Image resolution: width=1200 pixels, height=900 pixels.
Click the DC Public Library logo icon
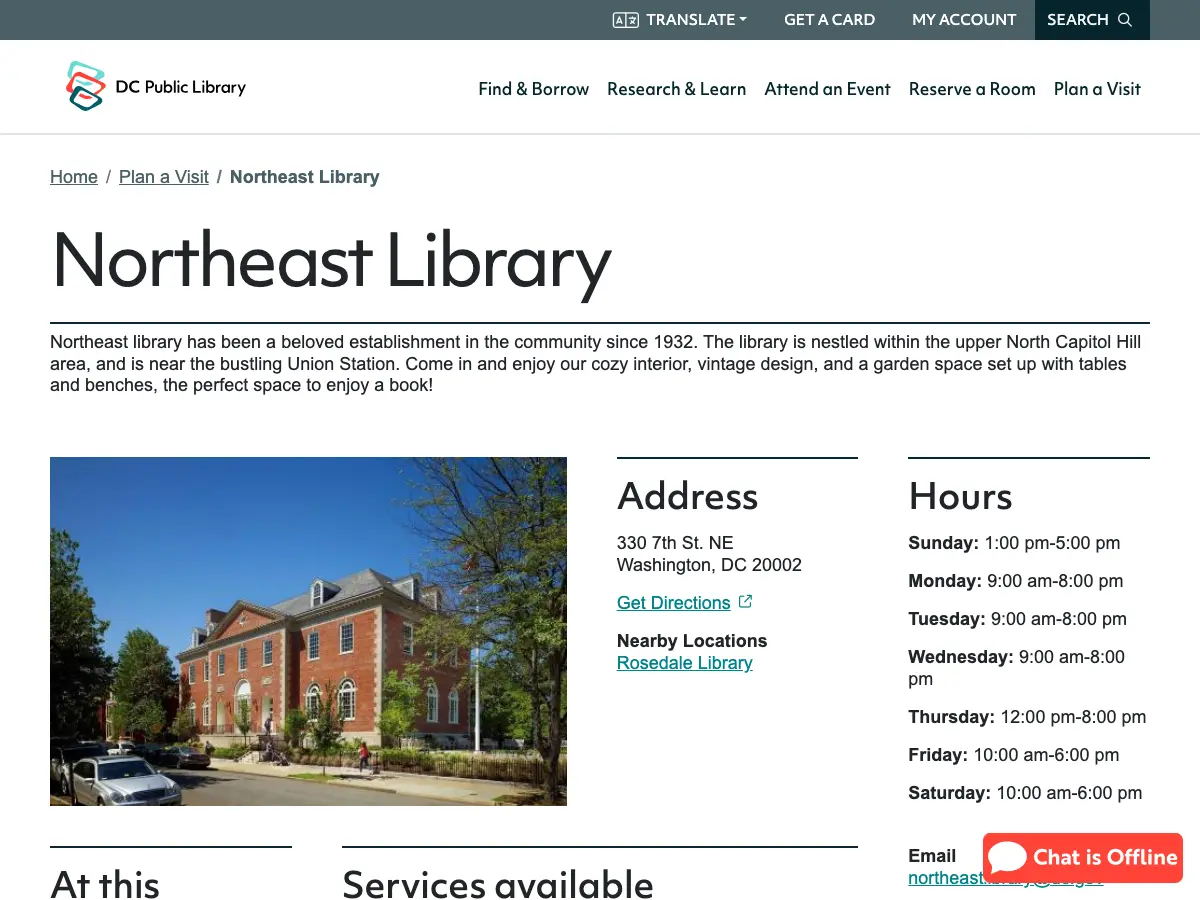[86, 86]
